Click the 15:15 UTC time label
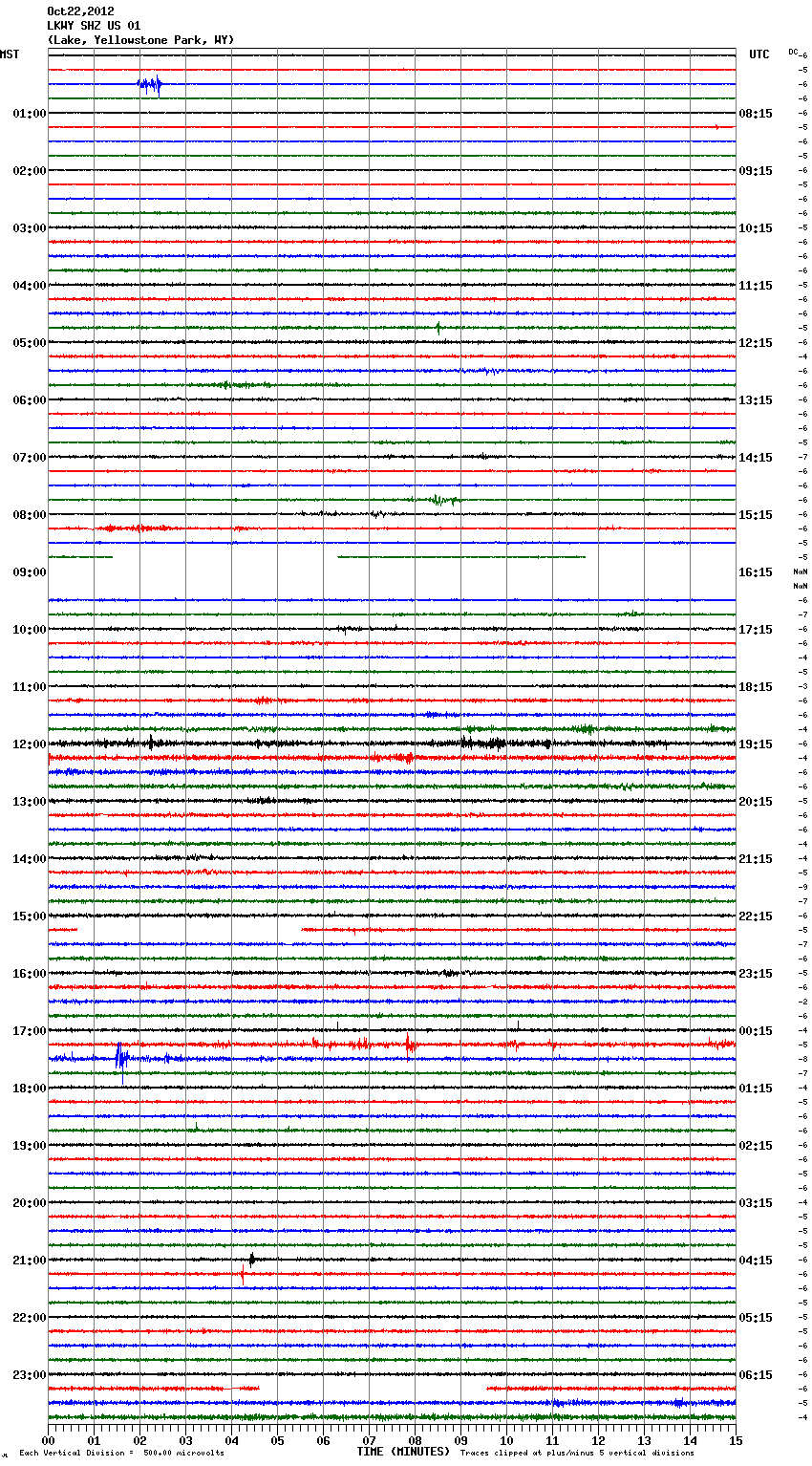This screenshot has height=1466, width=812. (x=756, y=515)
